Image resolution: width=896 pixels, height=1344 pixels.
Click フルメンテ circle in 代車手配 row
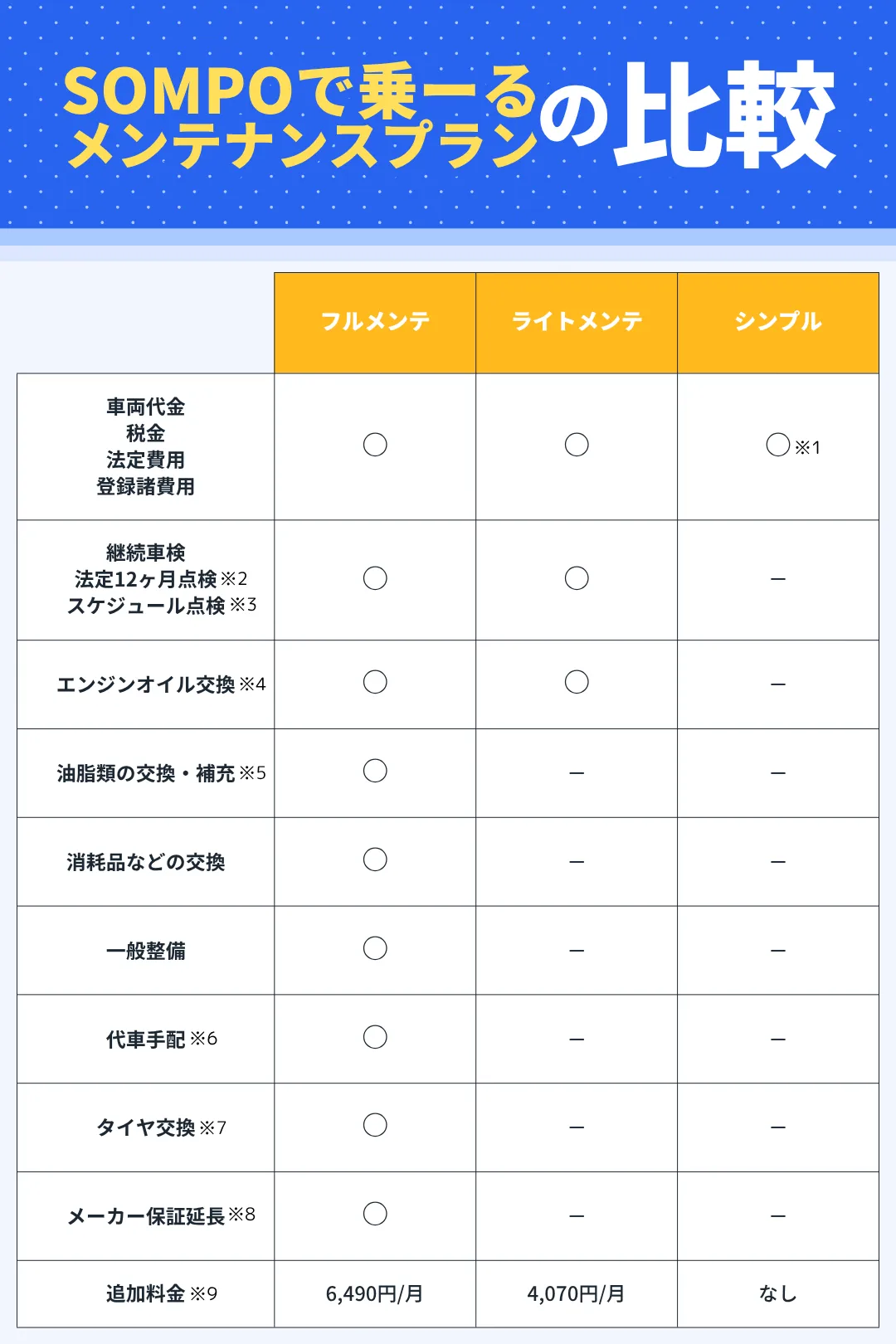375,1037
